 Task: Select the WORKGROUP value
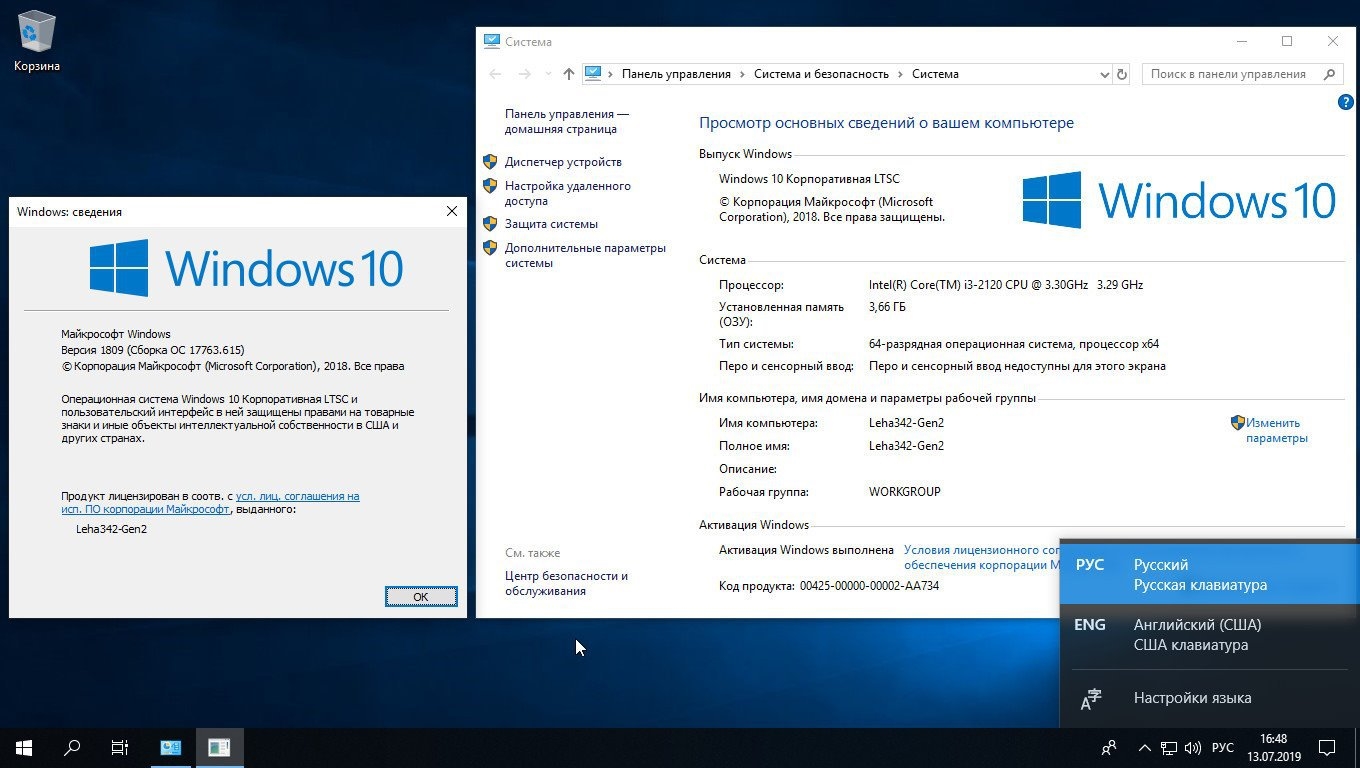(905, 492)
